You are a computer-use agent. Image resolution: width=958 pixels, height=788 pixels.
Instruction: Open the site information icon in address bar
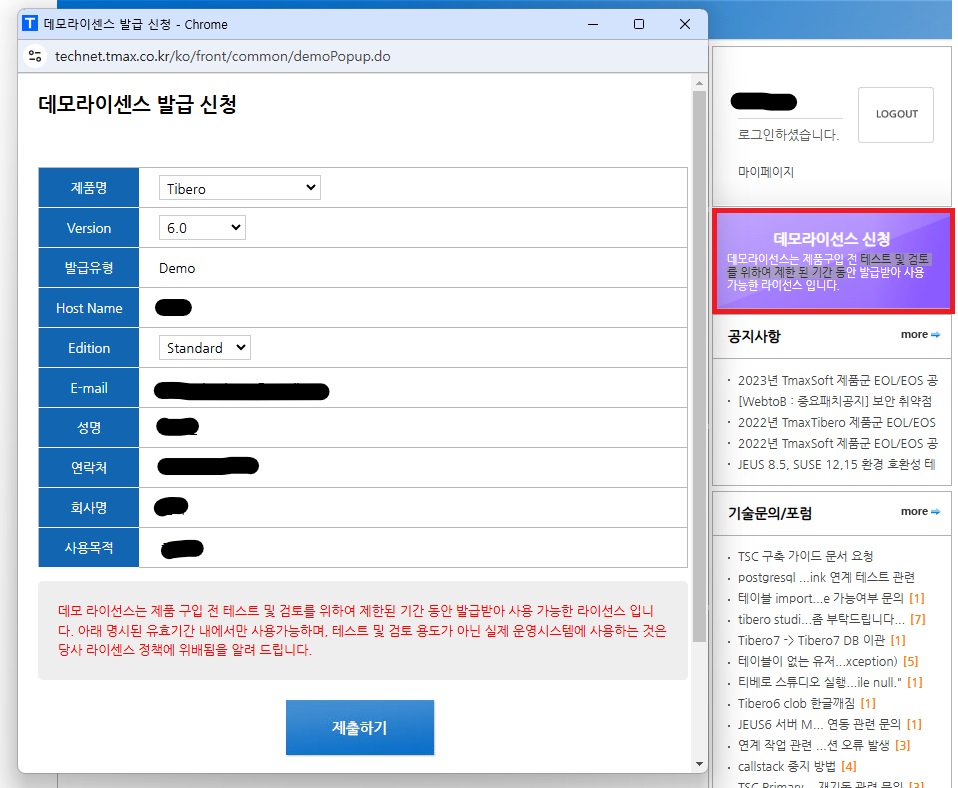[x=35, y=56]
